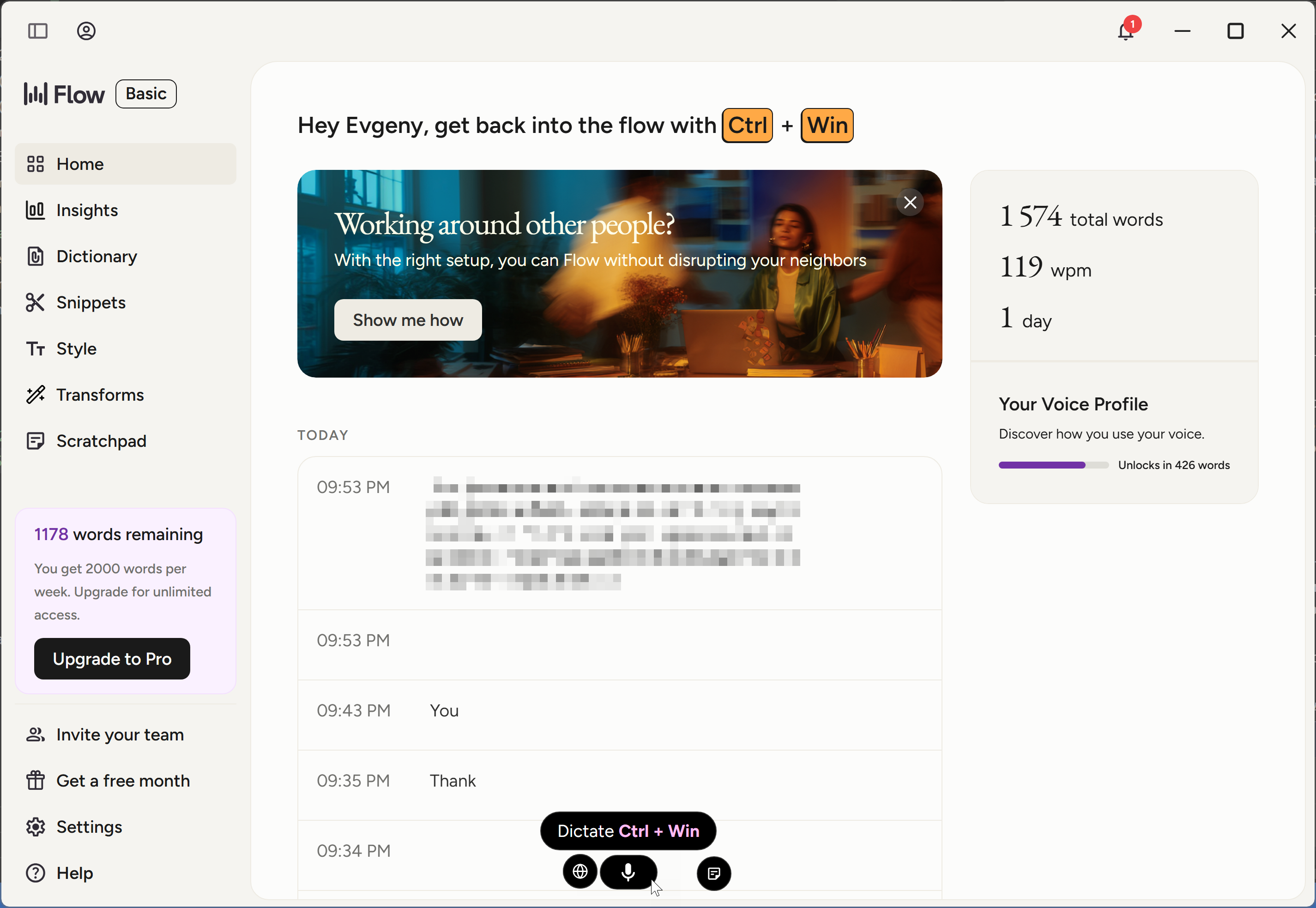
Task: Click Get a free month link
Action: click(126, 781)
